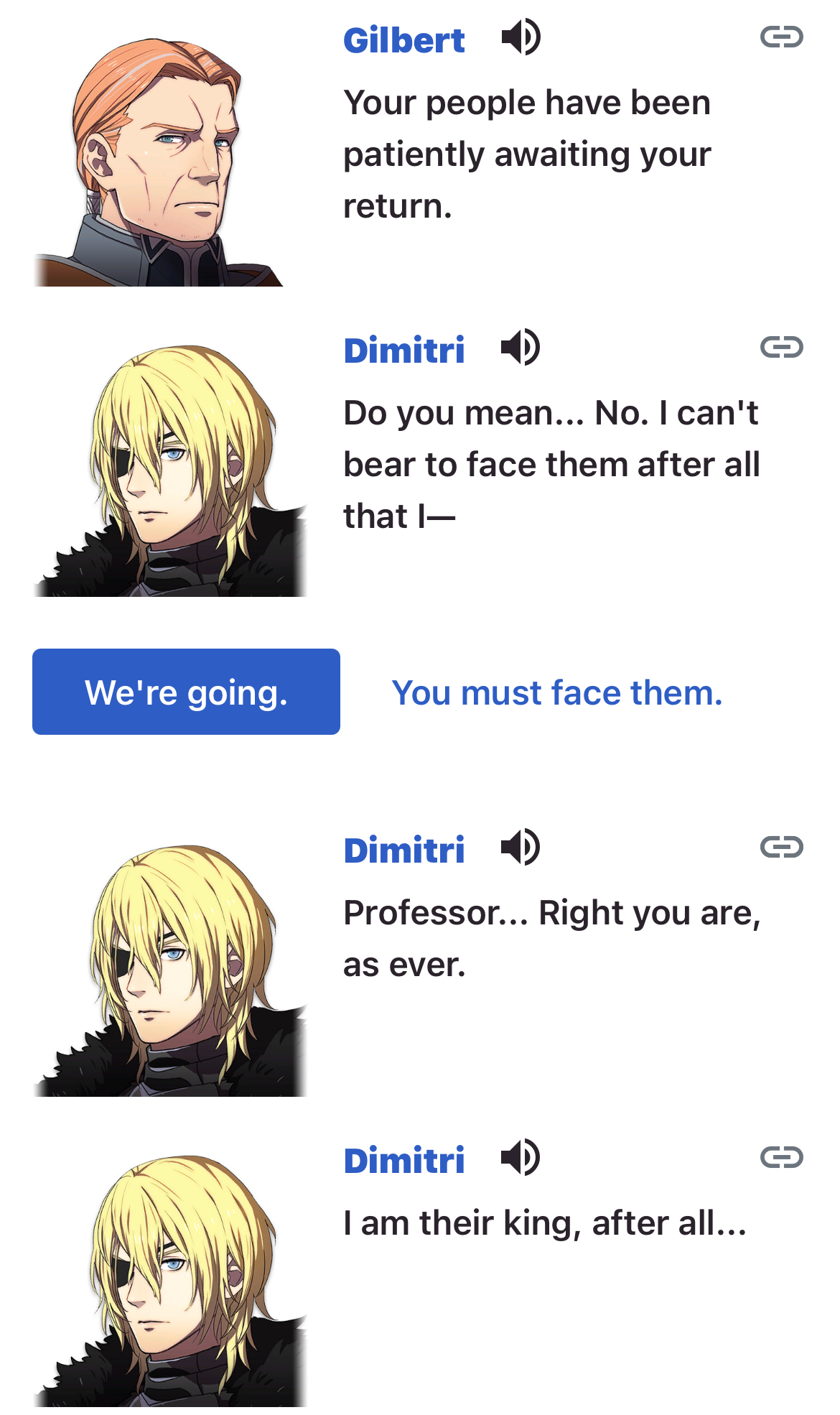Image resolution: width=840 pixels, height=1415 pixels.
Task: Play audio for "I am their king" line
Action: [x=521, y=1158]
